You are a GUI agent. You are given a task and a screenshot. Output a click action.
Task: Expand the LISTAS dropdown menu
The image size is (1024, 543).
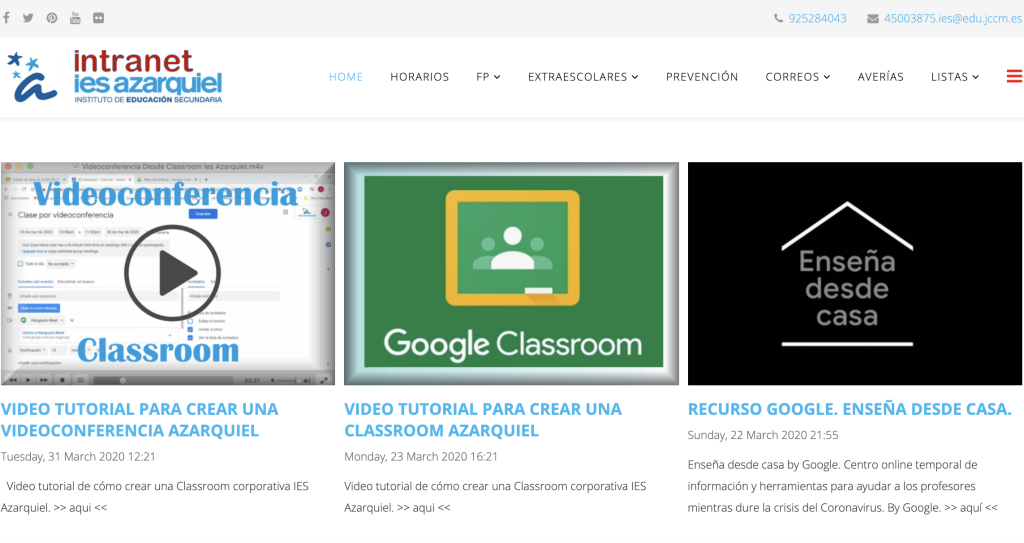(955, 76)
